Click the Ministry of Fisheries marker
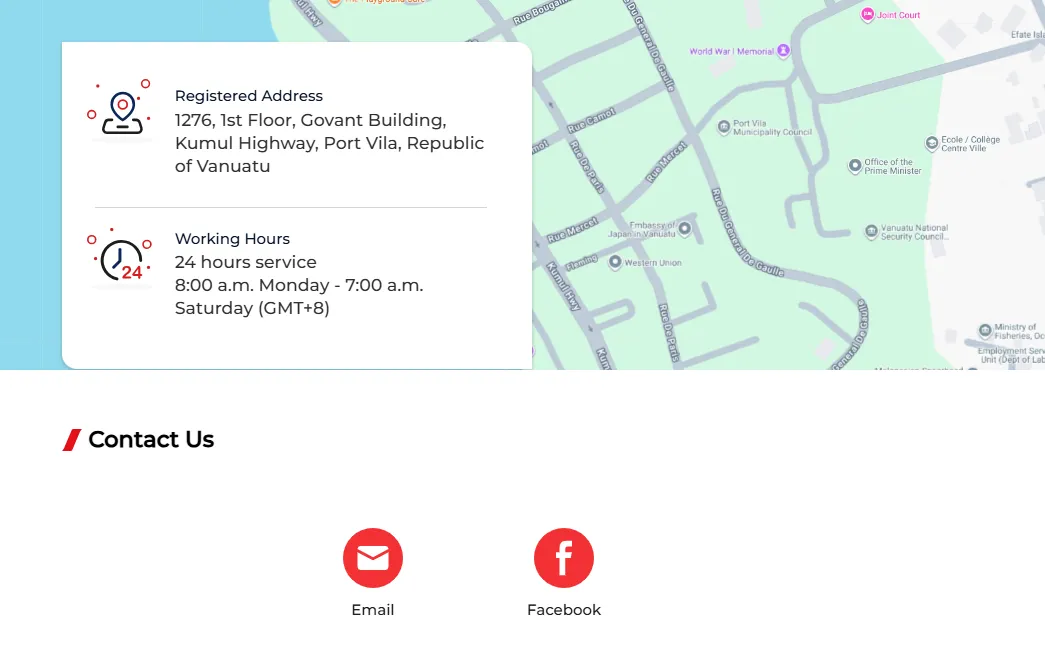1045x656 pixels. 985,329
